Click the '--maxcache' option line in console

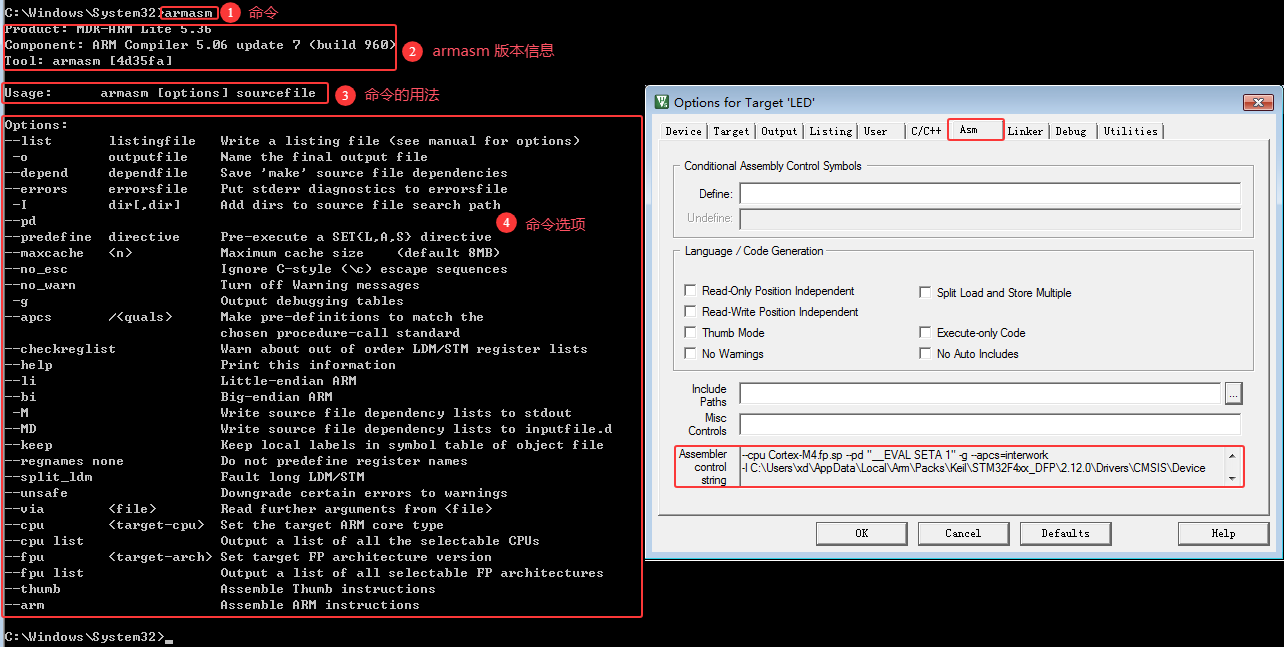252,253
